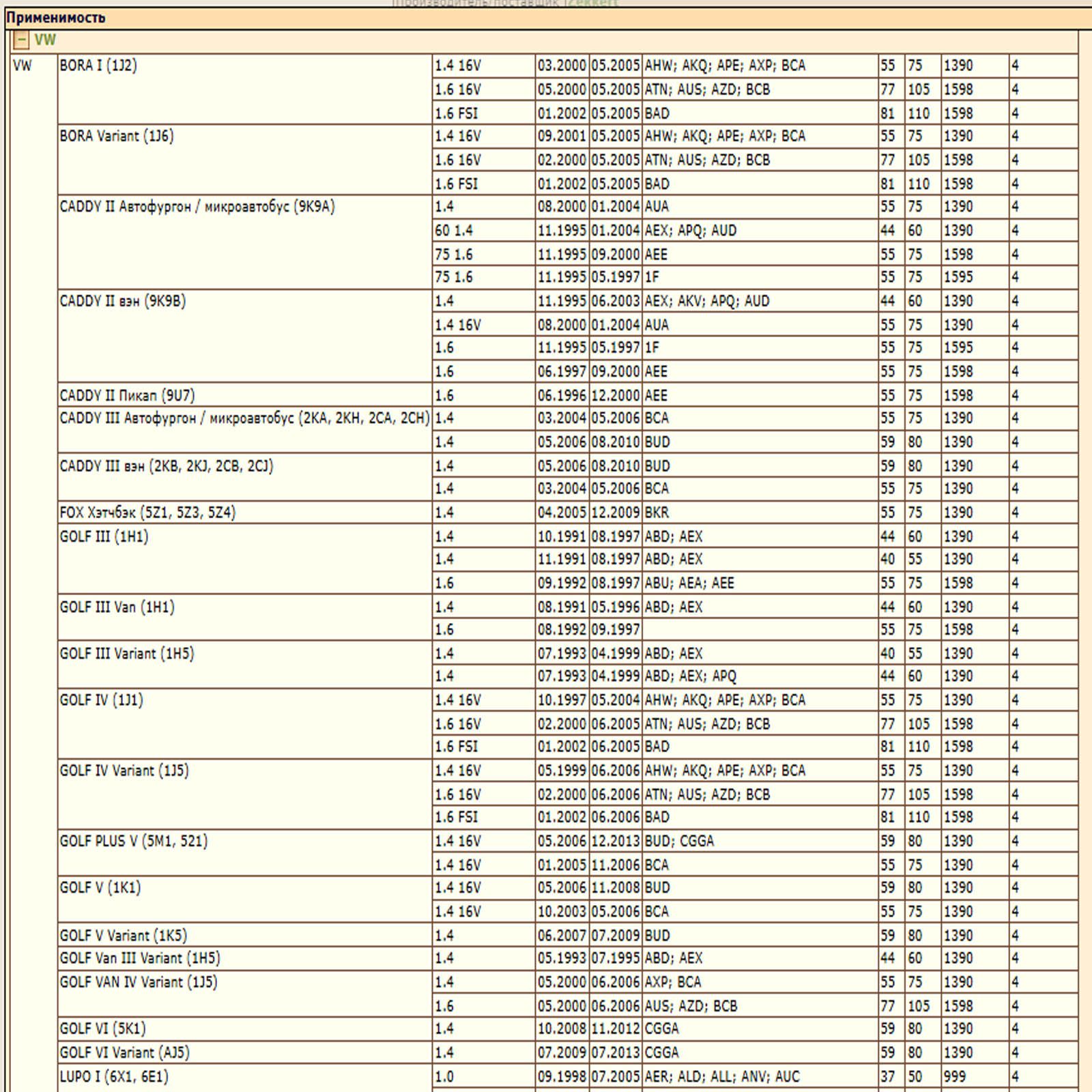This screenshot has width=1092, height=1092.
Task: Select the BORA Variant (1J6) model cell
Action: [x=117, y=136]
